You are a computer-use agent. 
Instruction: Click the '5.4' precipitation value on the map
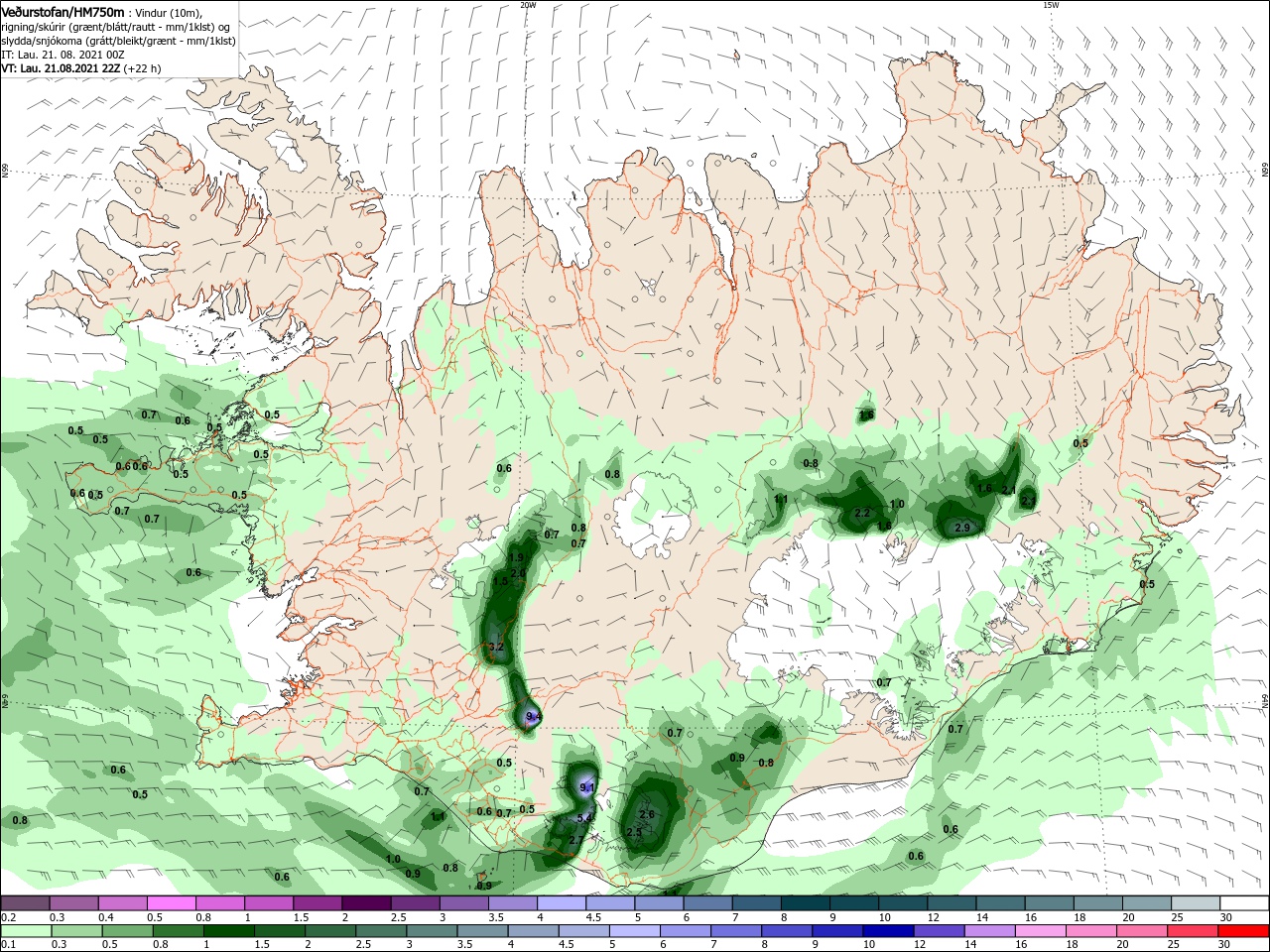click(x=584, y=818)
